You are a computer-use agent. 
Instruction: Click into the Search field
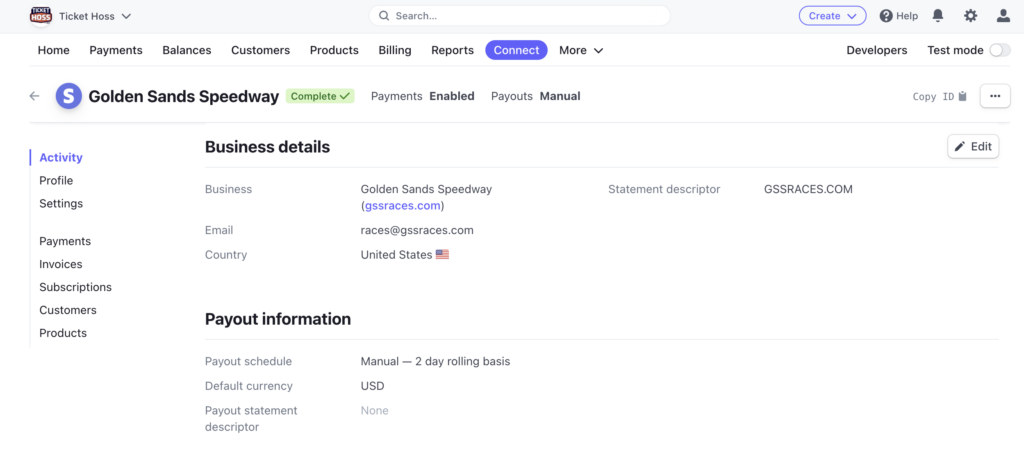point(520,16)
